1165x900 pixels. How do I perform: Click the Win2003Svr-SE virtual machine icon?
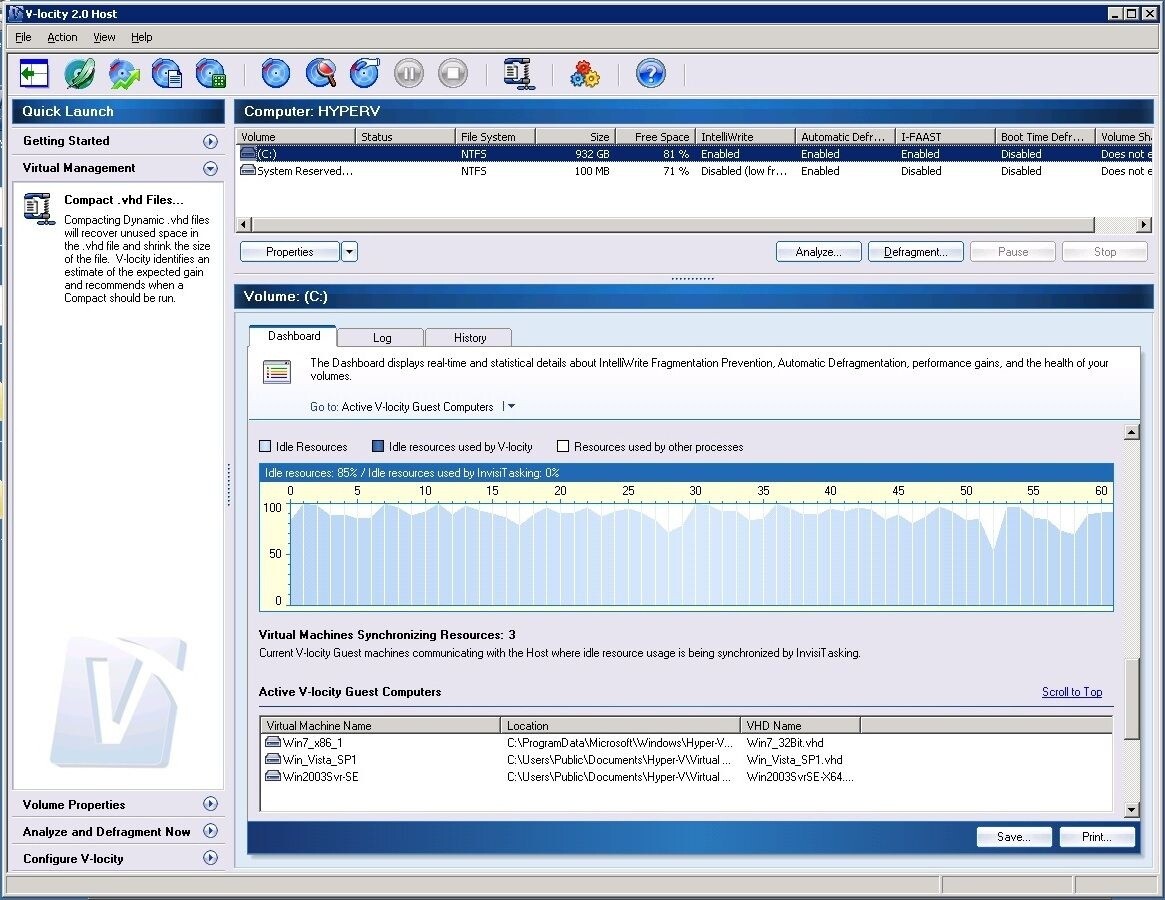pos(273,776)
